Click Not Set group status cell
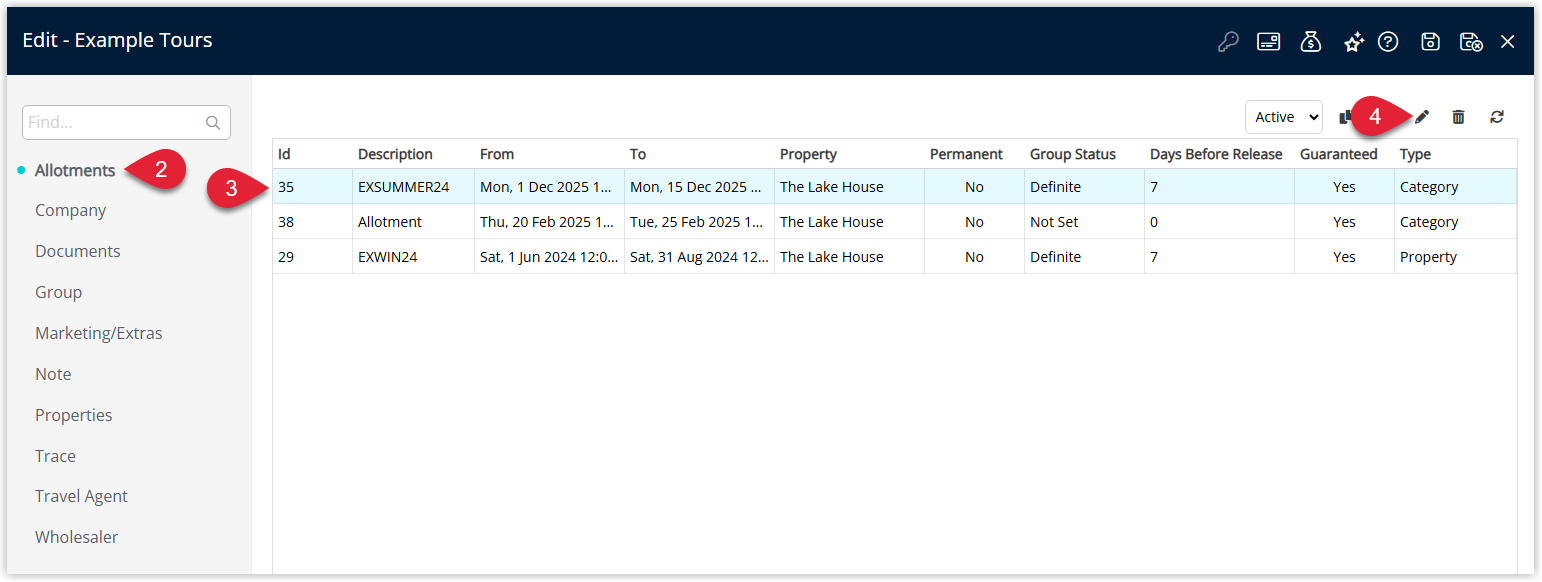 coord(1084,222)
